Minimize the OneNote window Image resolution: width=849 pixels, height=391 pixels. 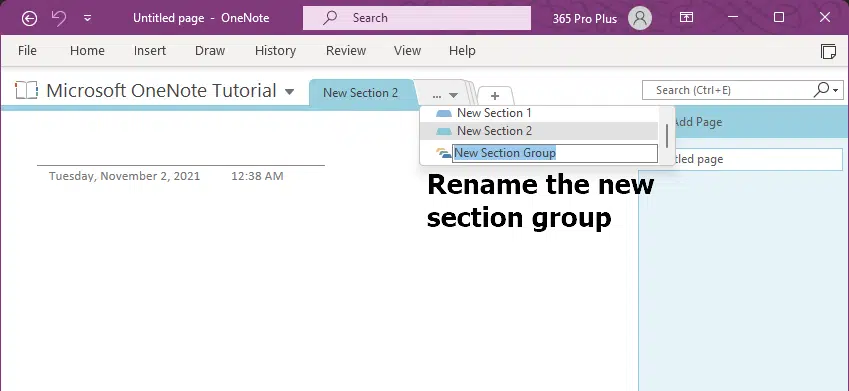pyautogui.click(x=733, y=18)
